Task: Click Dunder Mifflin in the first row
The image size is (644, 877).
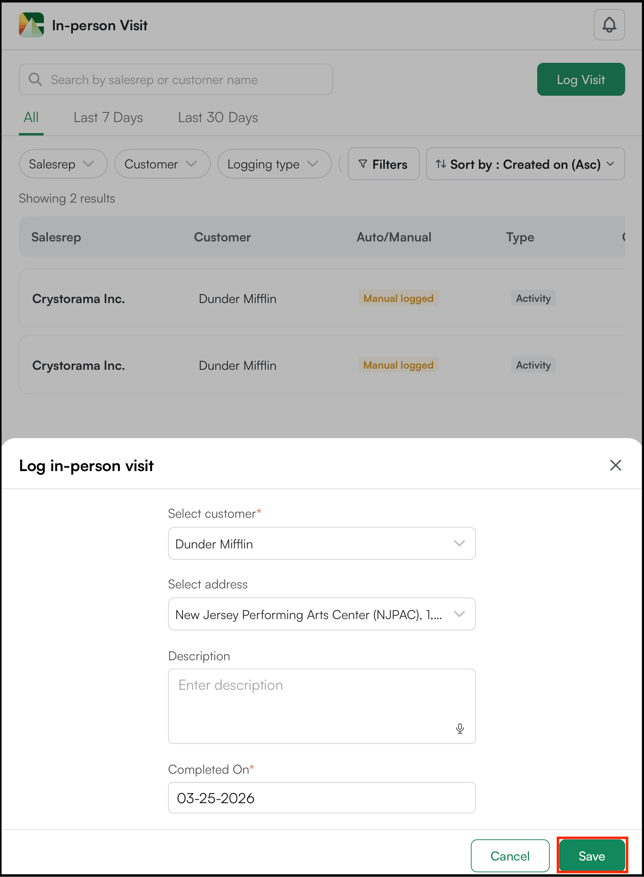Action: [237, 299]
